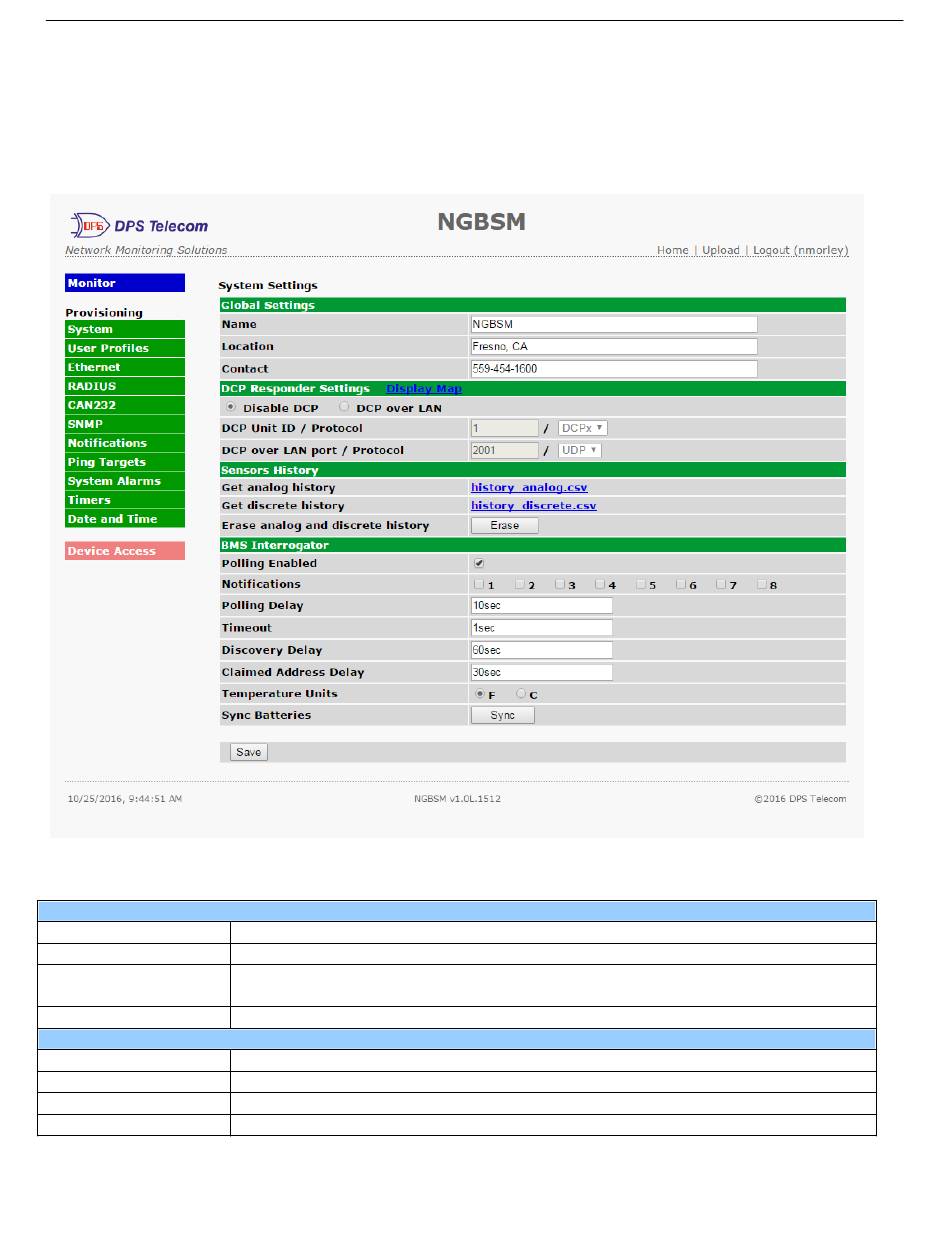Open System Alarms page
Viewport: 950px width, 1254px height.
tap(125, 481)
